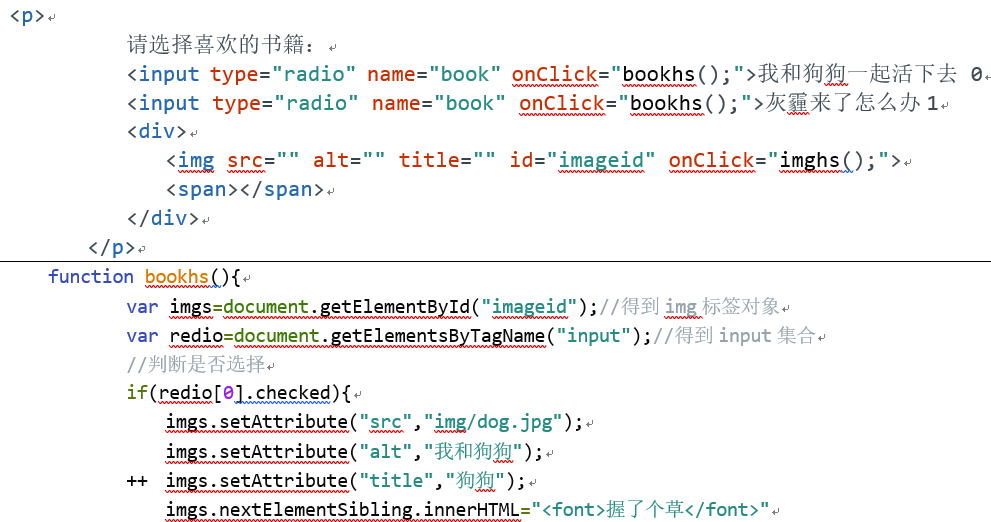Click the if(redio[0].checked){ line
The height and width of the screenshot is (522, 991).
pyautogui.click(x=239, y=393)
